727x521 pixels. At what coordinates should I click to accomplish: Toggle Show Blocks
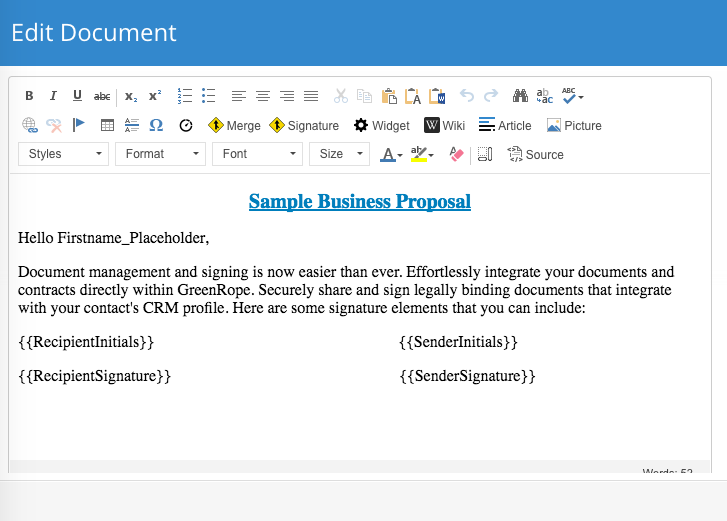coord(485,154)
